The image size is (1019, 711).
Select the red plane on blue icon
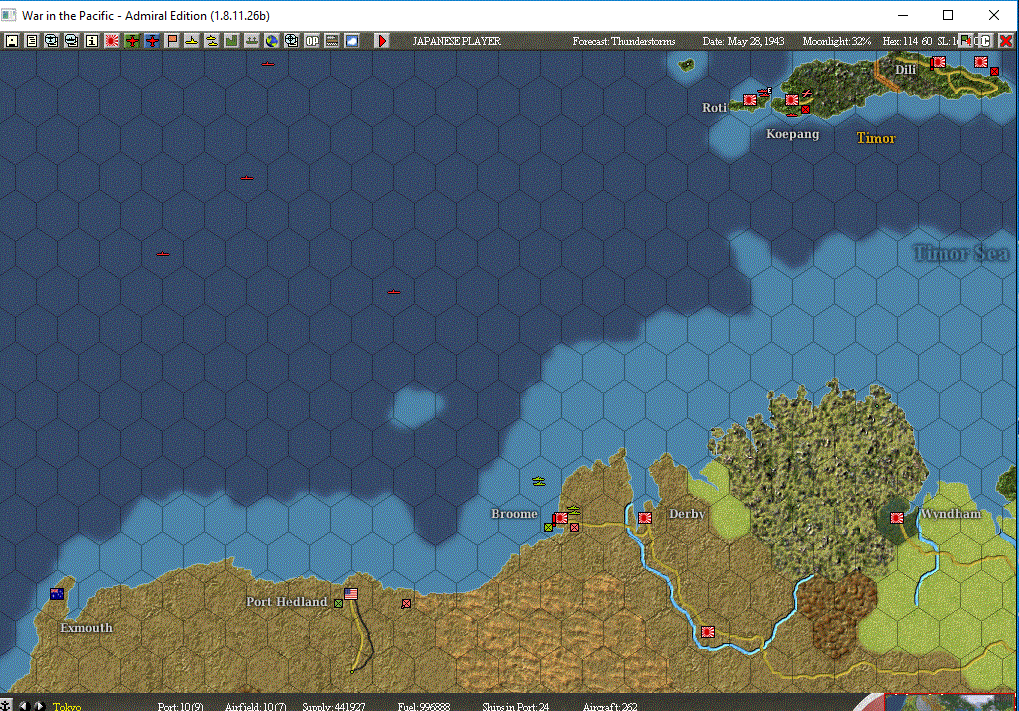[152, 41]
